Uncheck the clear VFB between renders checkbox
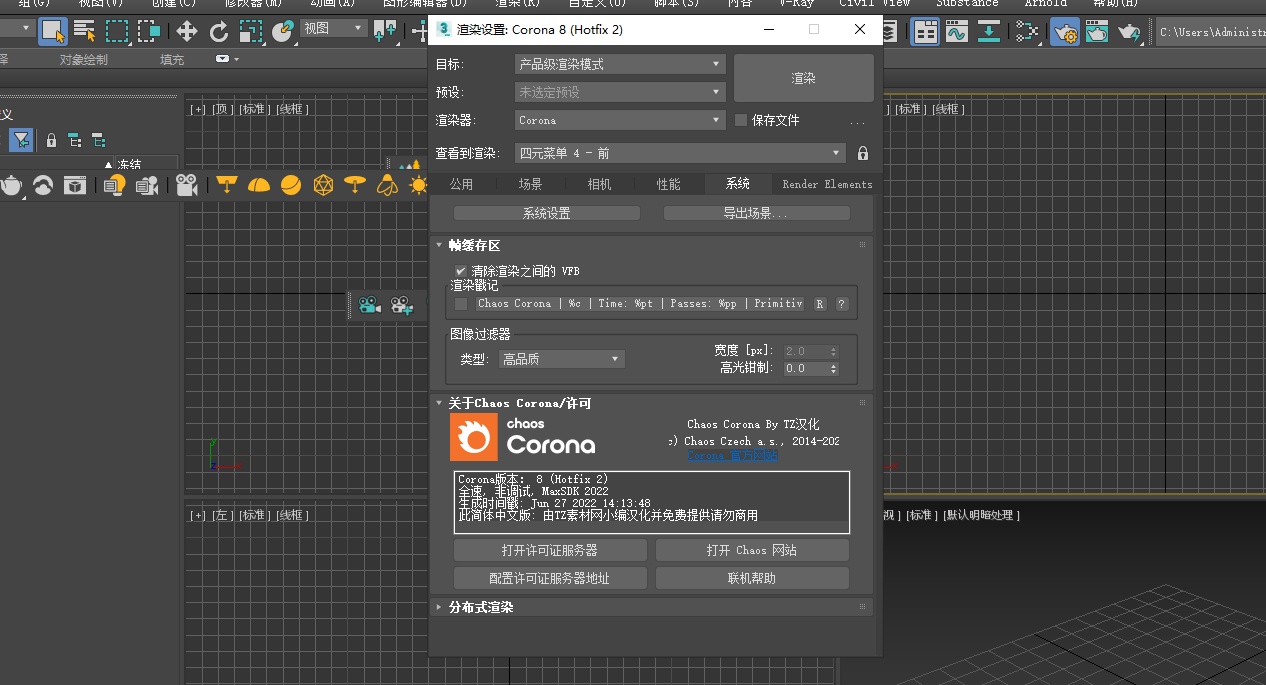Image resolution: width=1266 pixels, height=685 pixels. [461, 271]
